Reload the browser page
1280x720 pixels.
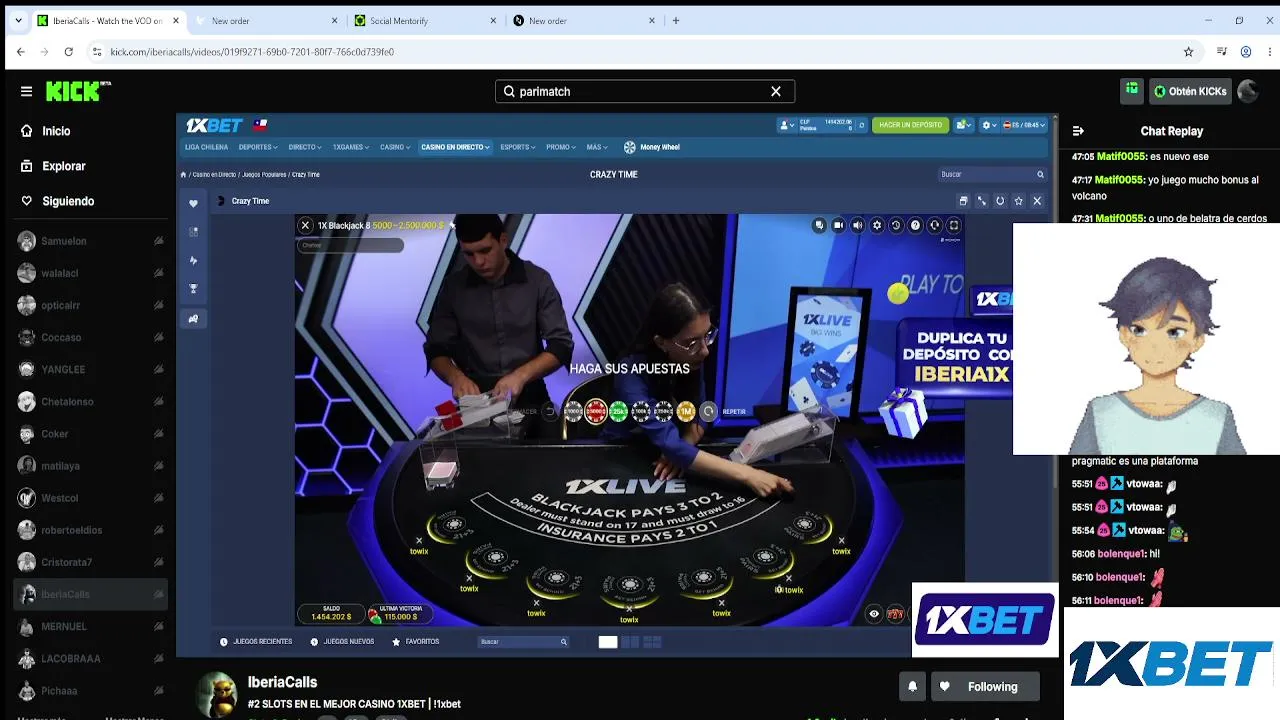coord(68,52)
